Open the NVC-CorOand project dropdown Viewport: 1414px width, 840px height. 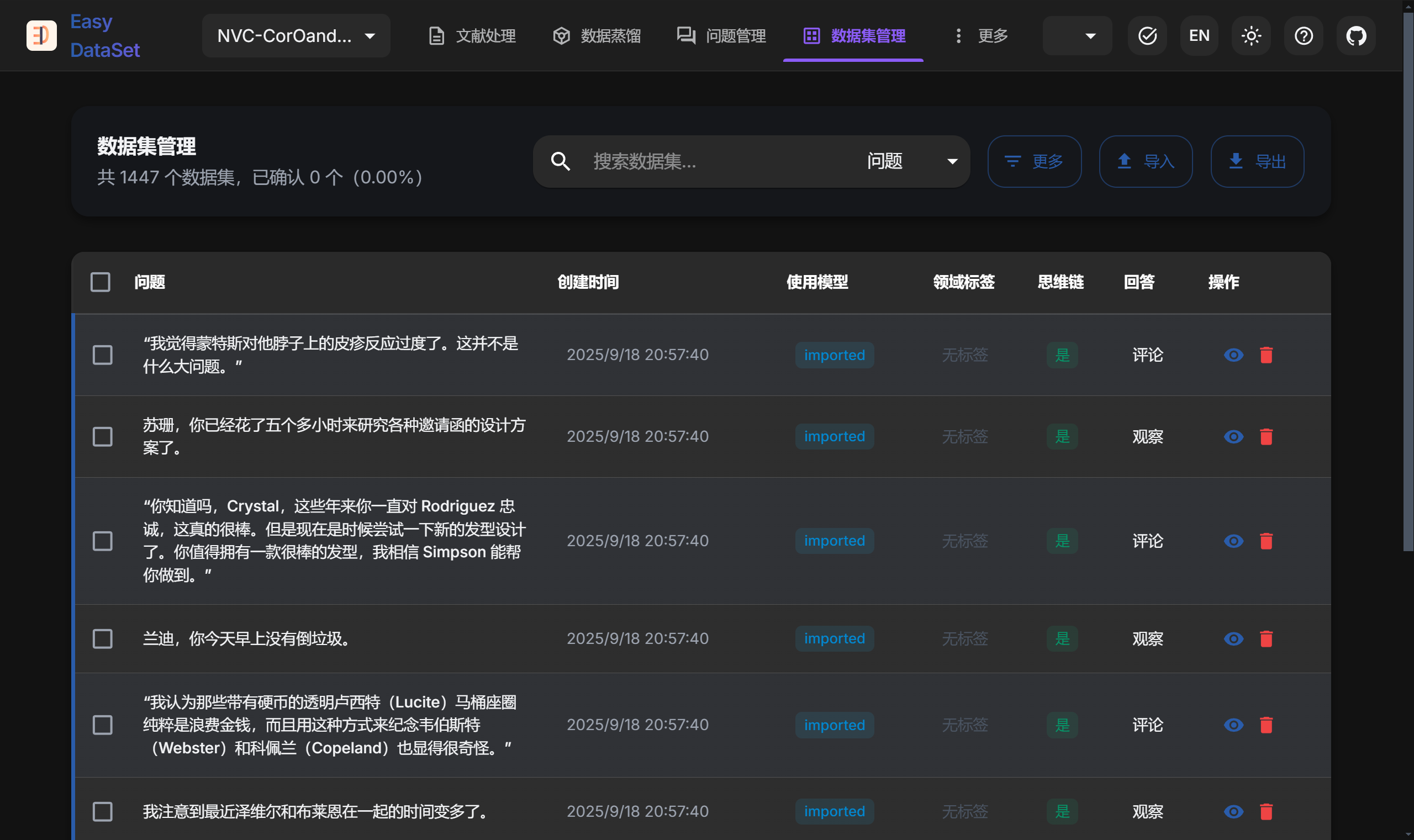coord(296,36)
